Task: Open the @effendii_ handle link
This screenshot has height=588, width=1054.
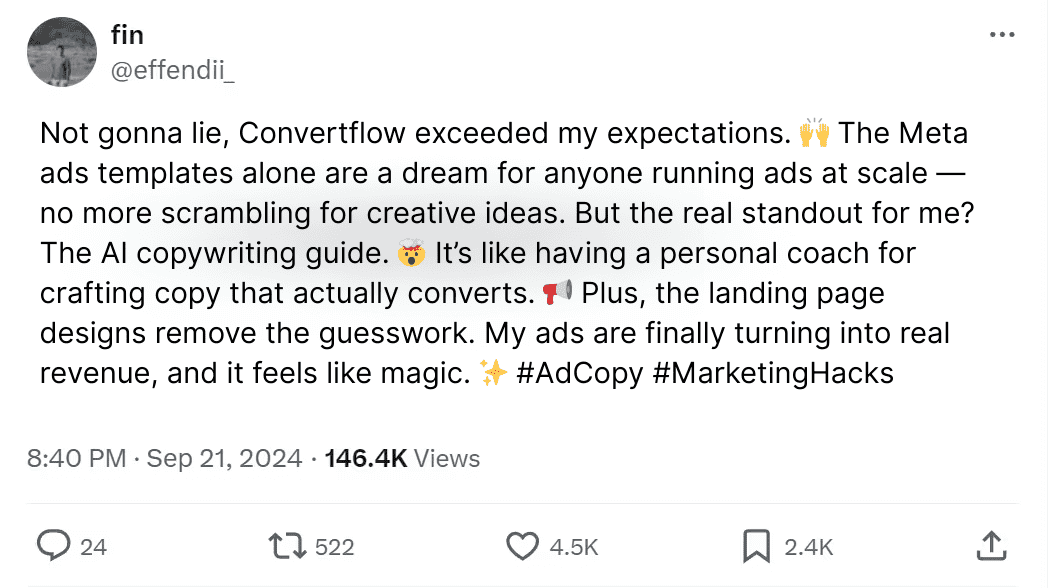Action: [172, 71]
